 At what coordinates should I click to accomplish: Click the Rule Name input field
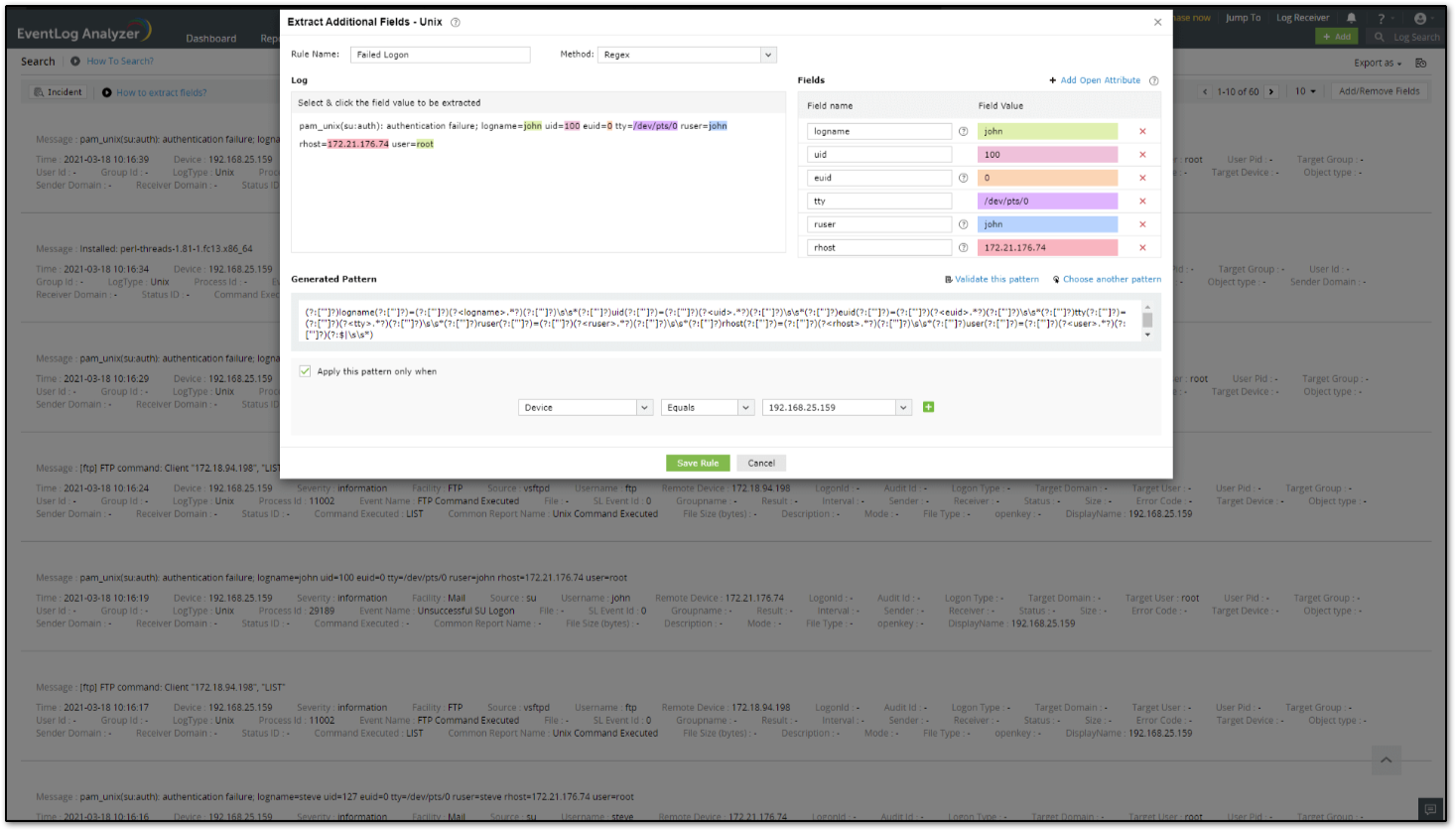[x=440, y=55]
